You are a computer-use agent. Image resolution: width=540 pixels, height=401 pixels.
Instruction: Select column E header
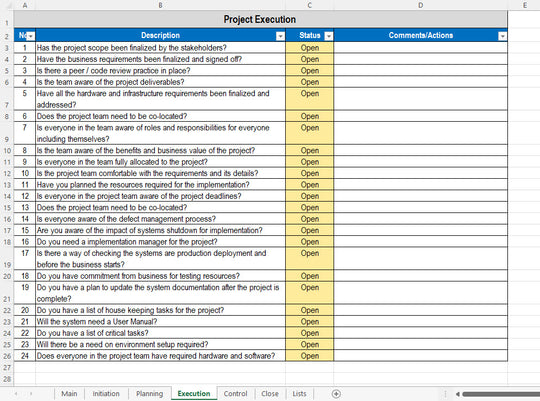pos(524,5)
